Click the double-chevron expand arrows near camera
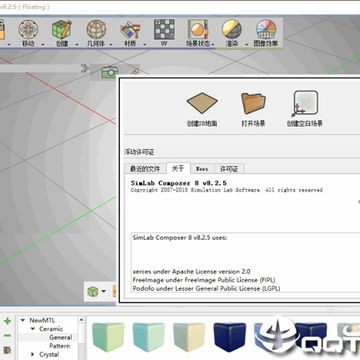This screenshot has height=360, width=360. (85, 69)
